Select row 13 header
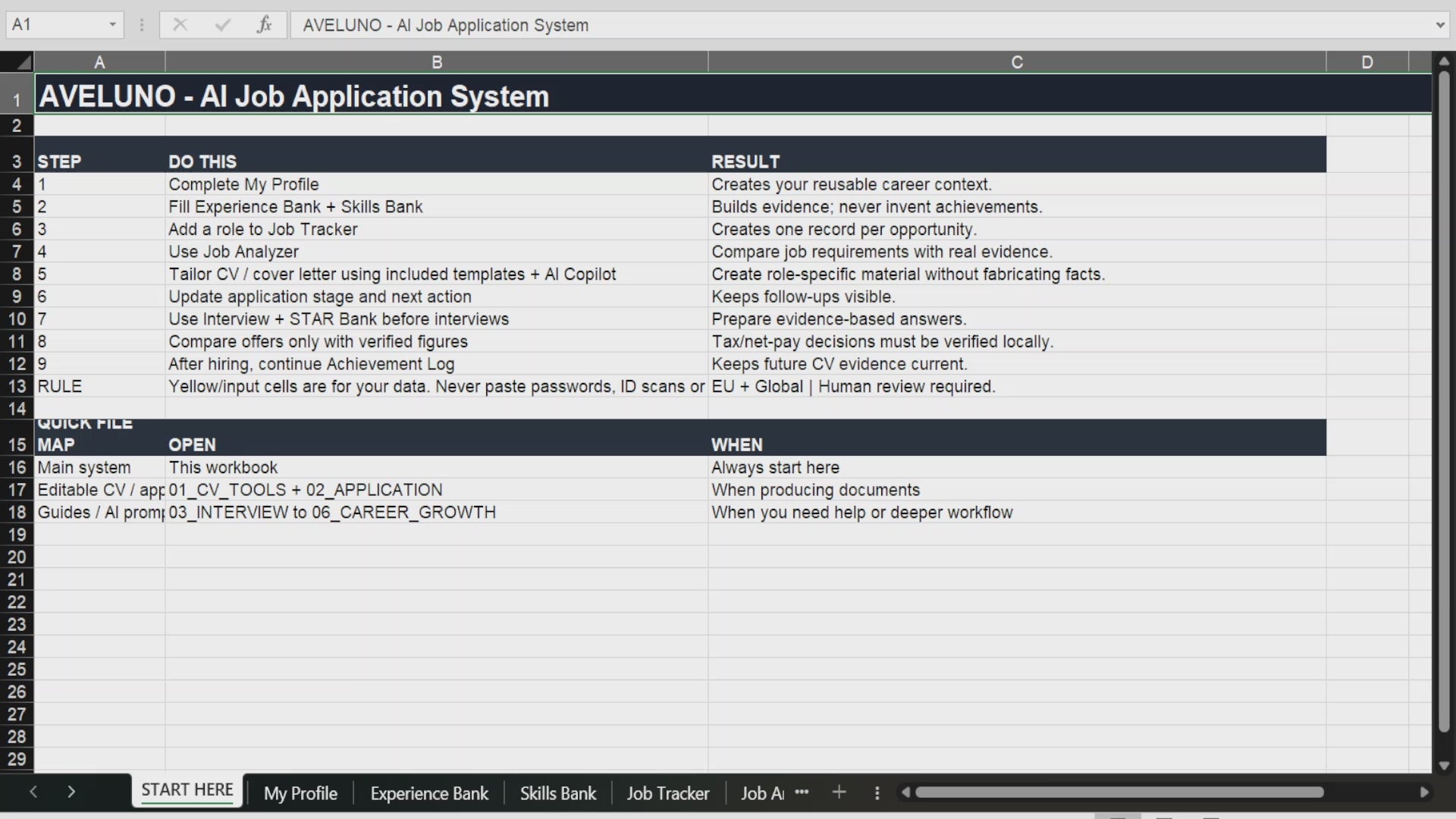Viewport: 1456px width, 819px height. [x=17, y=386]
